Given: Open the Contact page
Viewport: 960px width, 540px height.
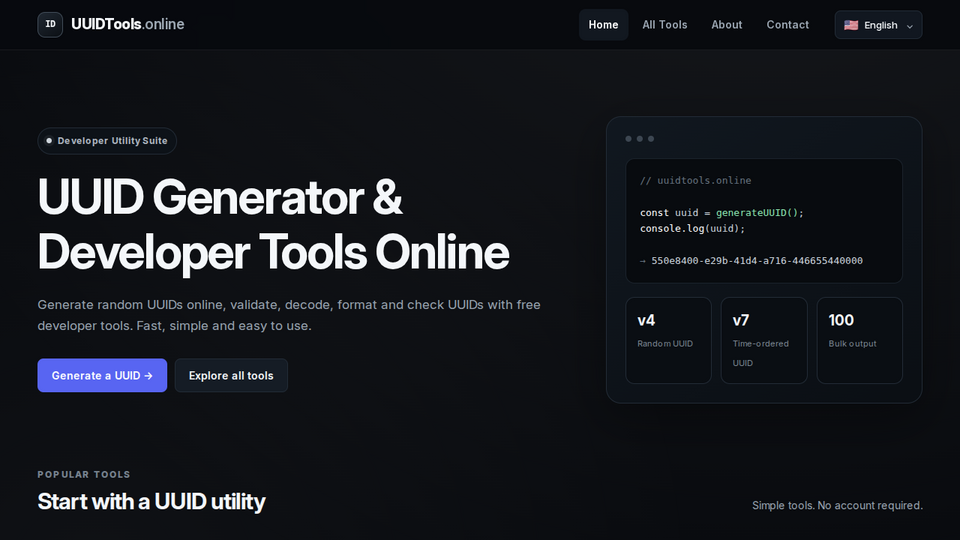Looking at the screenshot, I should [787, 24].
